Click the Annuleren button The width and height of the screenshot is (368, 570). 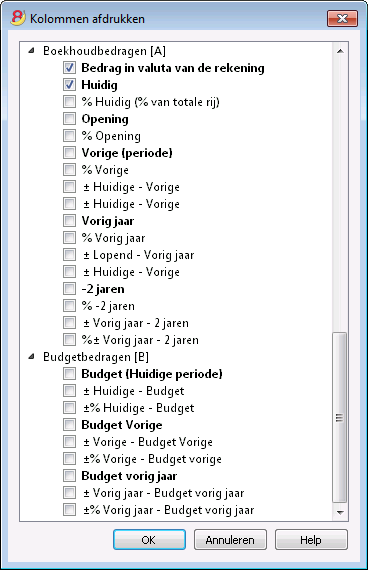pyautogui.click(x=230, y=540)
